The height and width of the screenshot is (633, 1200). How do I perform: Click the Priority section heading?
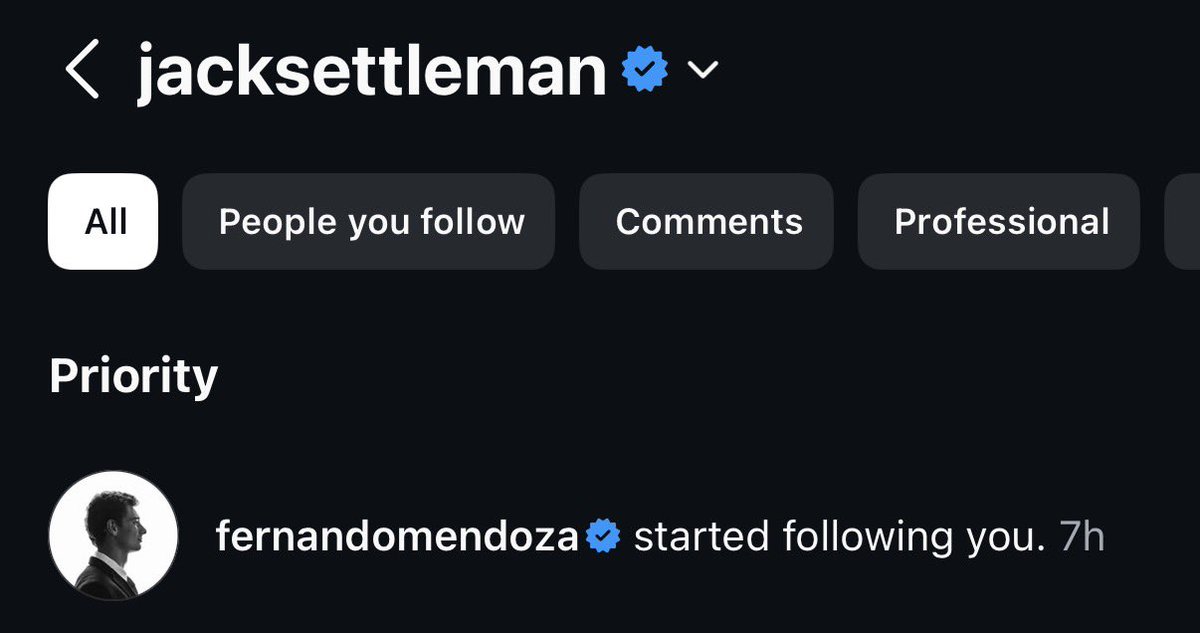coord(134,377)
